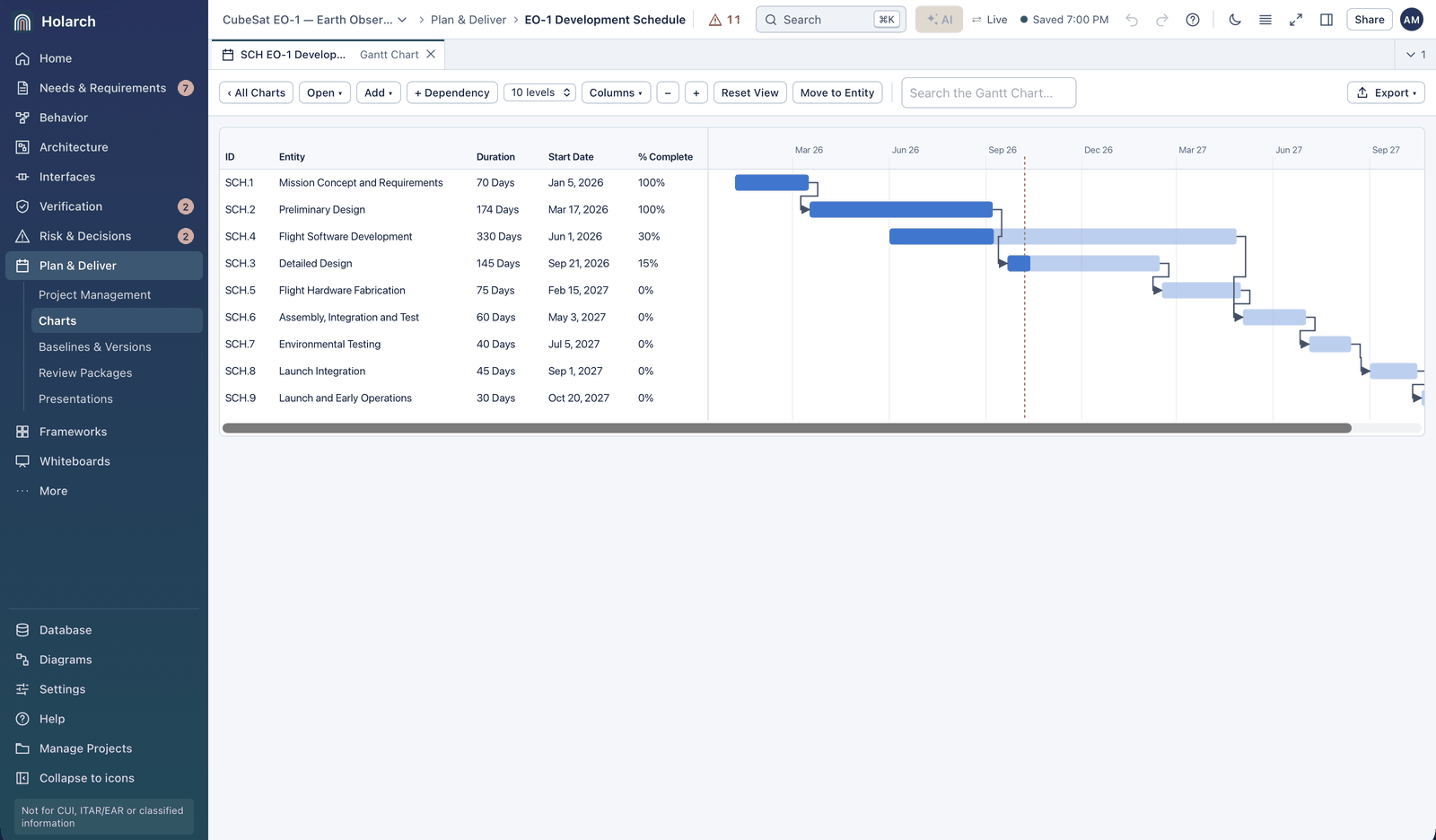Screen dimensions: 1436x840
Task: Open the Open dropdown
Action: (325, 92)
